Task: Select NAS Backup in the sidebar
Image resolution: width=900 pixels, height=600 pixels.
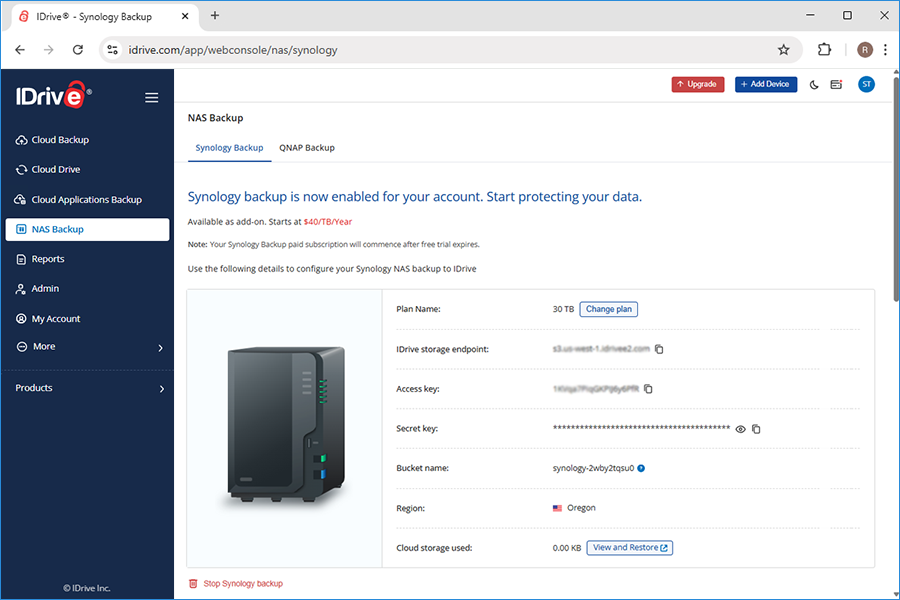Action: coord(87,229)
